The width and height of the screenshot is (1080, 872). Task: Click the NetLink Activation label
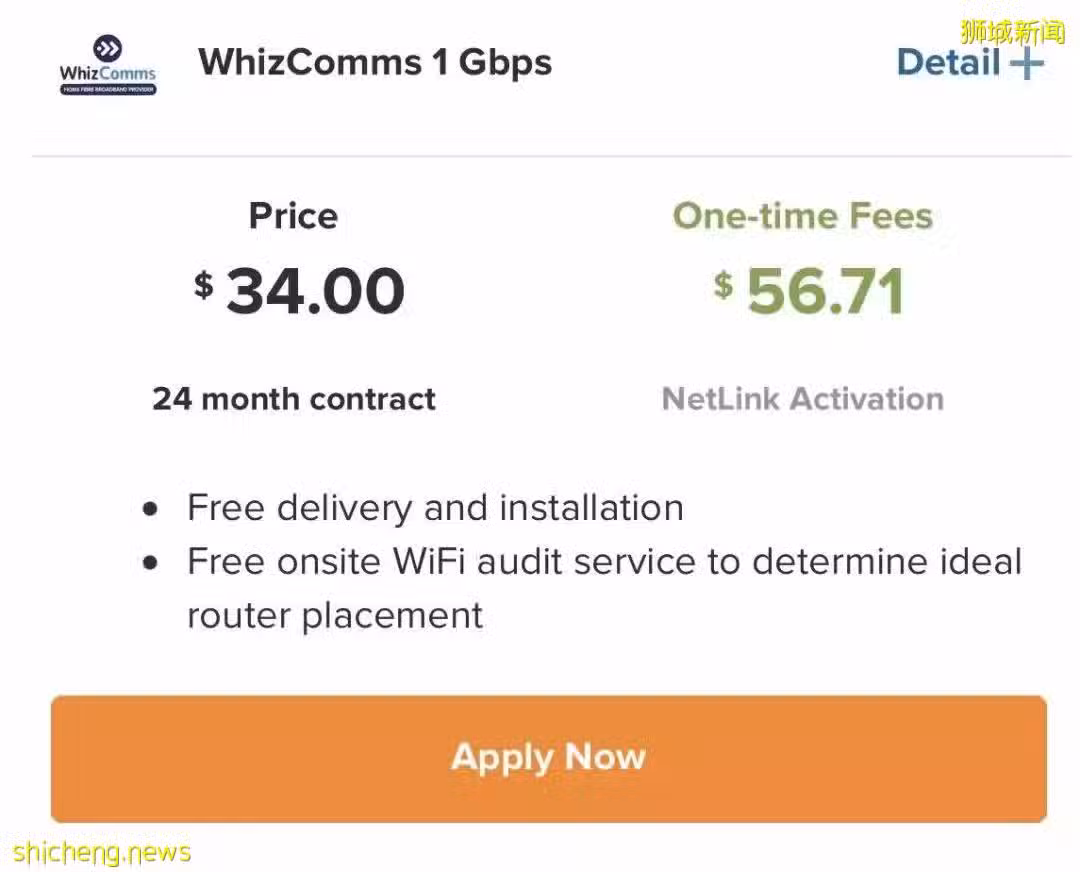click(x=802, y=399)
